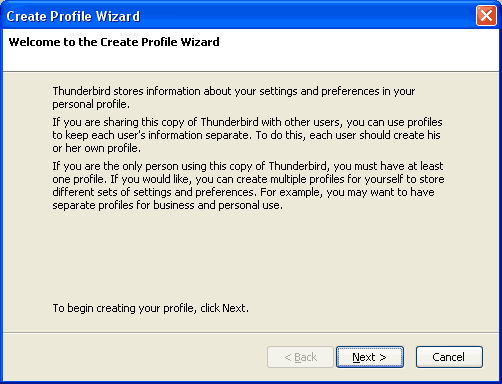Click the 'To begin creating your profile' instruction
This screenshot has height=384, width=502.
[x=151, y=308]
